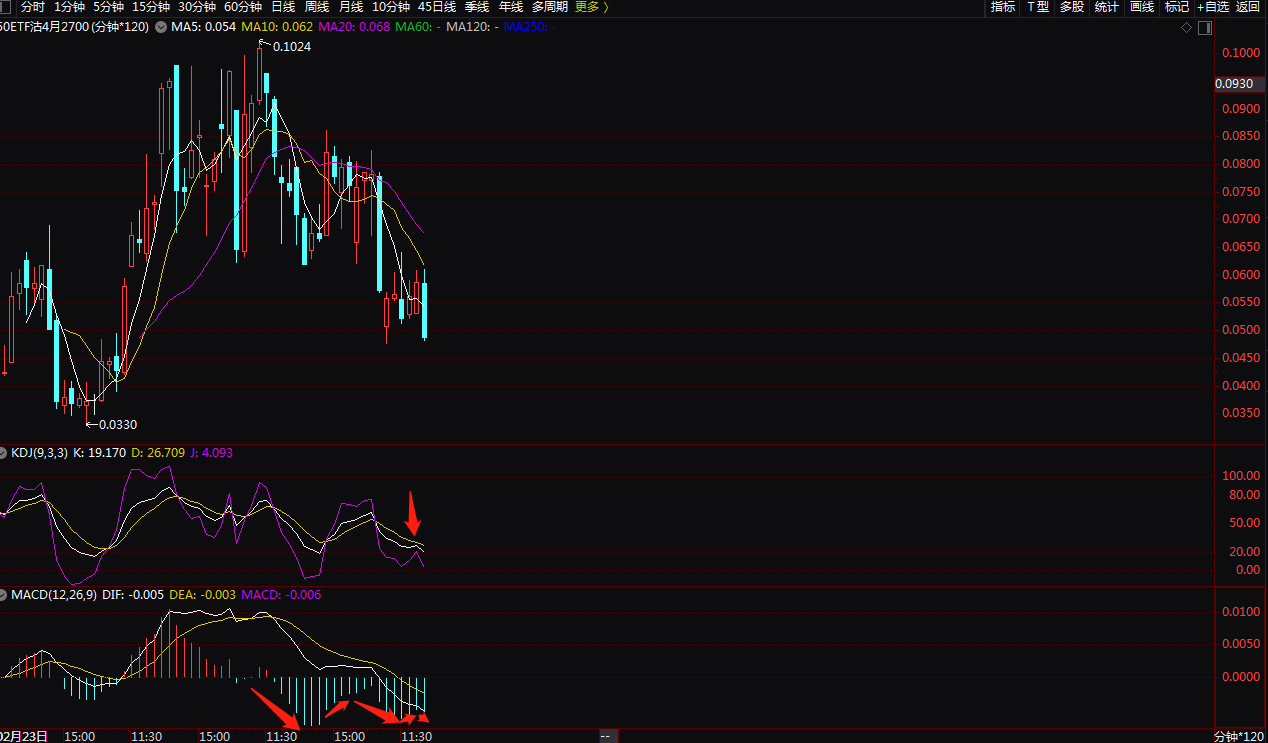Open the 指标 indicator menu
This screenshot has height=743, width=1268.
[1002, 7]
